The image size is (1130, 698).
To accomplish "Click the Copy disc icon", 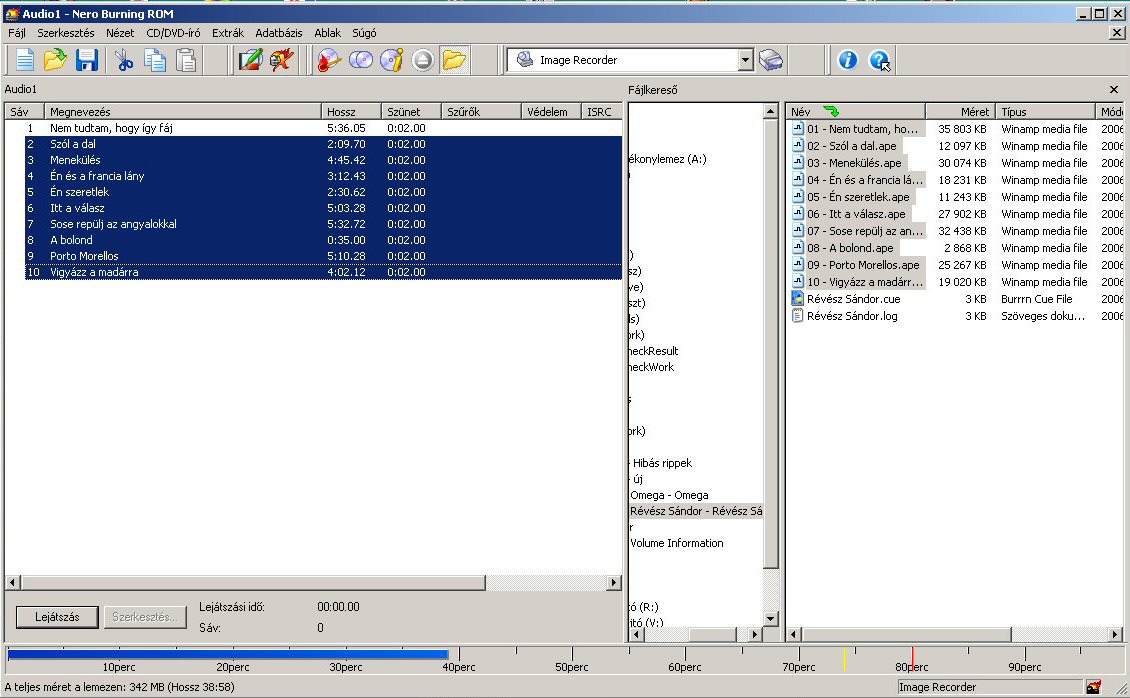I will [x=360, y=61].
